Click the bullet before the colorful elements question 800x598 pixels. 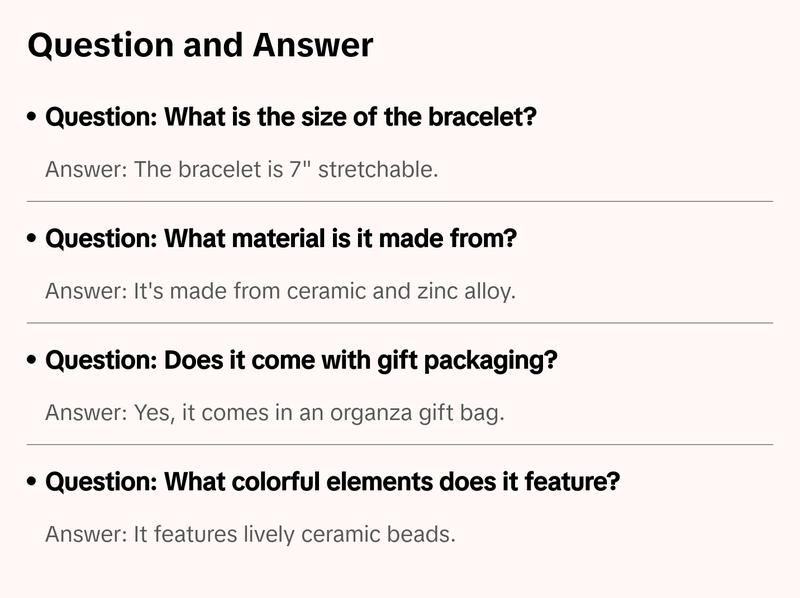click(x=33, y=482)
